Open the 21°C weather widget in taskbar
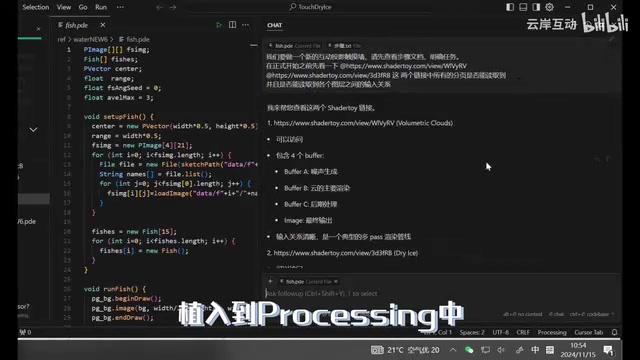 (x=405, y=350)
